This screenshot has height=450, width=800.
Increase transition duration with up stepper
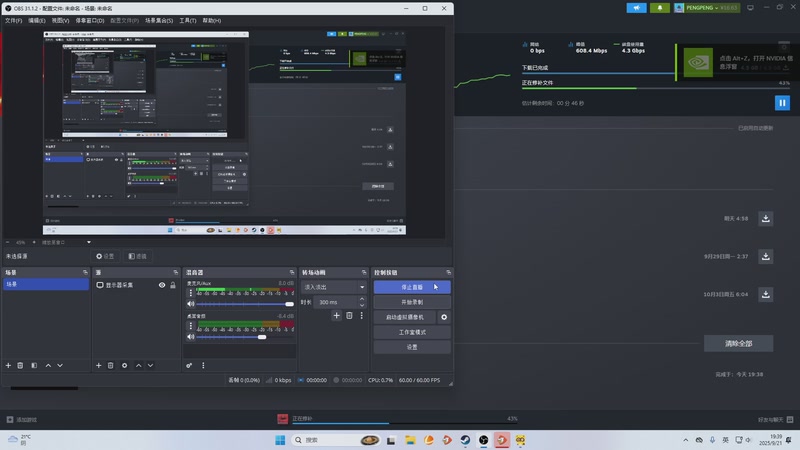pos(362,299)
